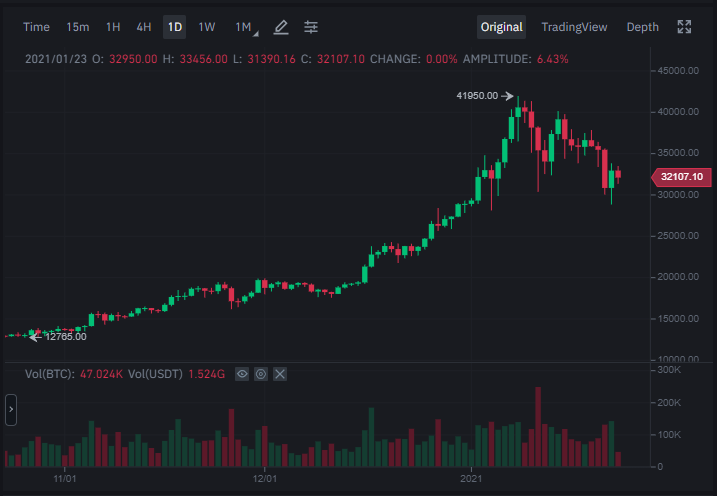This screenshot has height=496, width=717.
Task: Select the 15m interval
Action: 78,27
